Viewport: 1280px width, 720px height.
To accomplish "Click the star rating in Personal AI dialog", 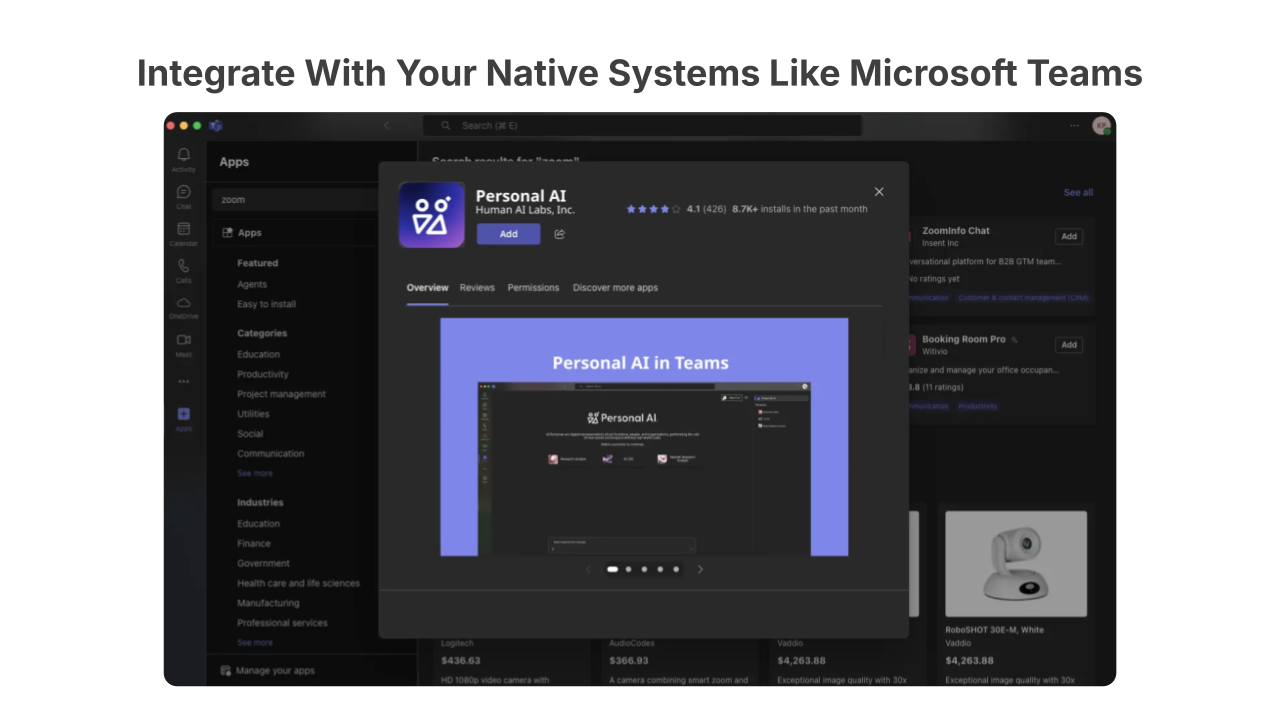I will pyautogui.click(x=653, y=209).
